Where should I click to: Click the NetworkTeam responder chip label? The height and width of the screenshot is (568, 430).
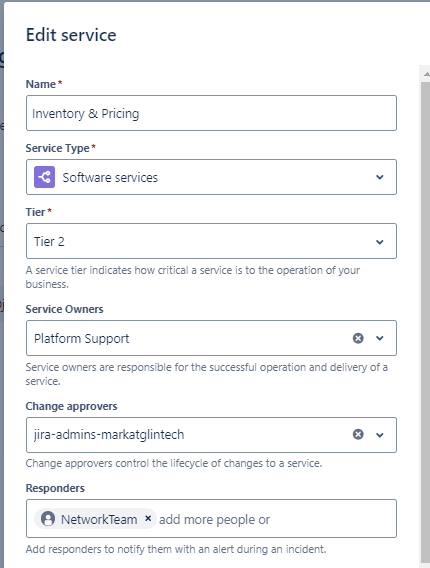click(x=99, y=519)
